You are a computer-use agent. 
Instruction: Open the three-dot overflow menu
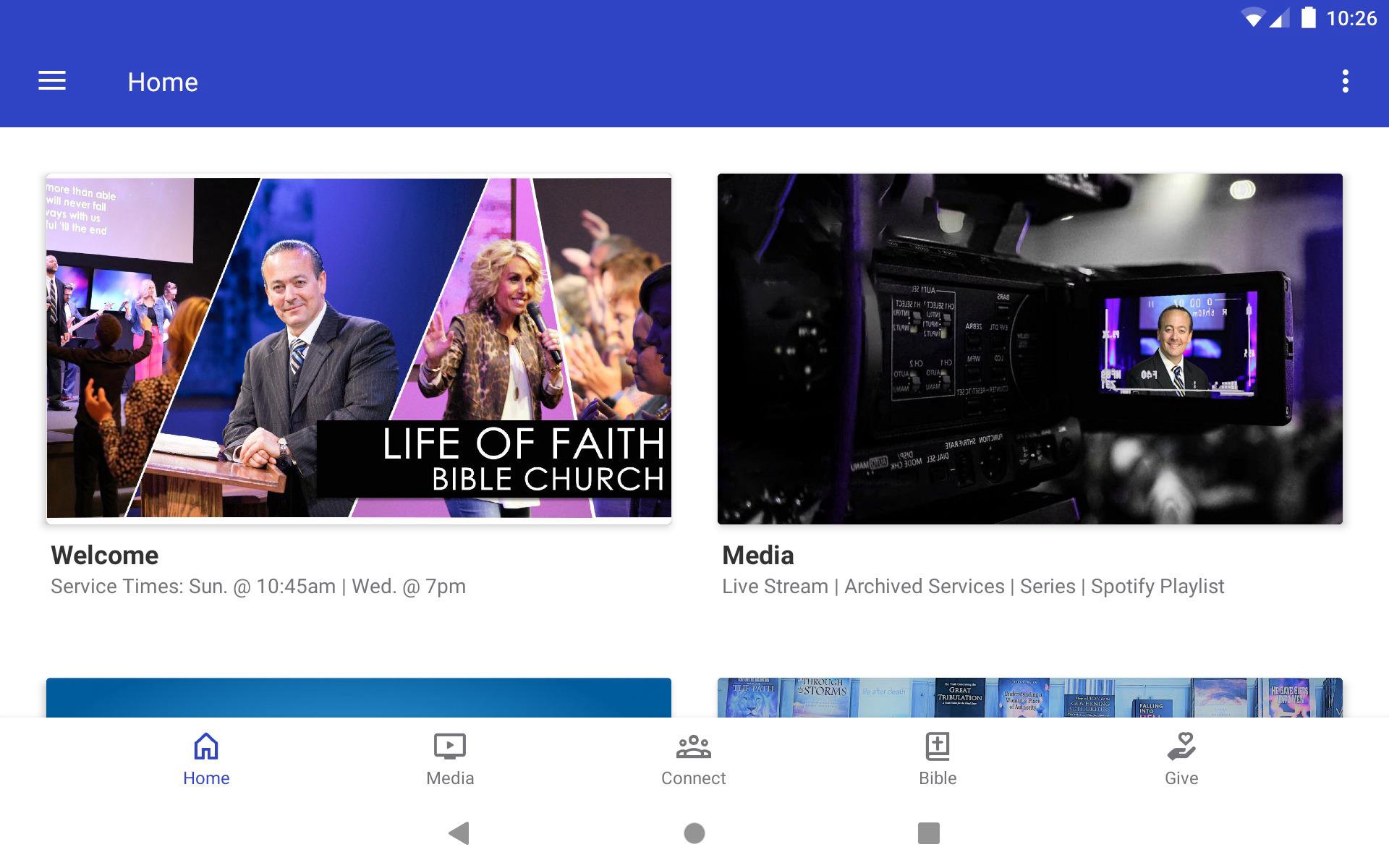coord(1345,81)
